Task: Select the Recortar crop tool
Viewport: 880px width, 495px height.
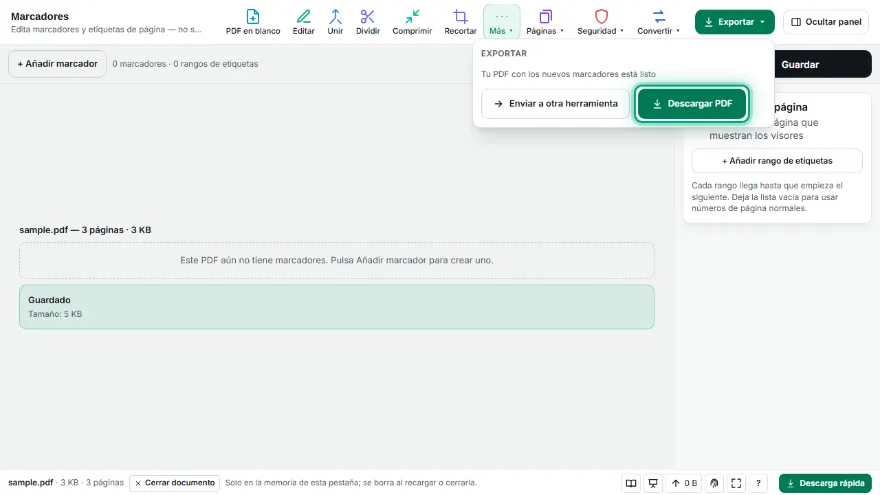Action: tap(460, 22)
